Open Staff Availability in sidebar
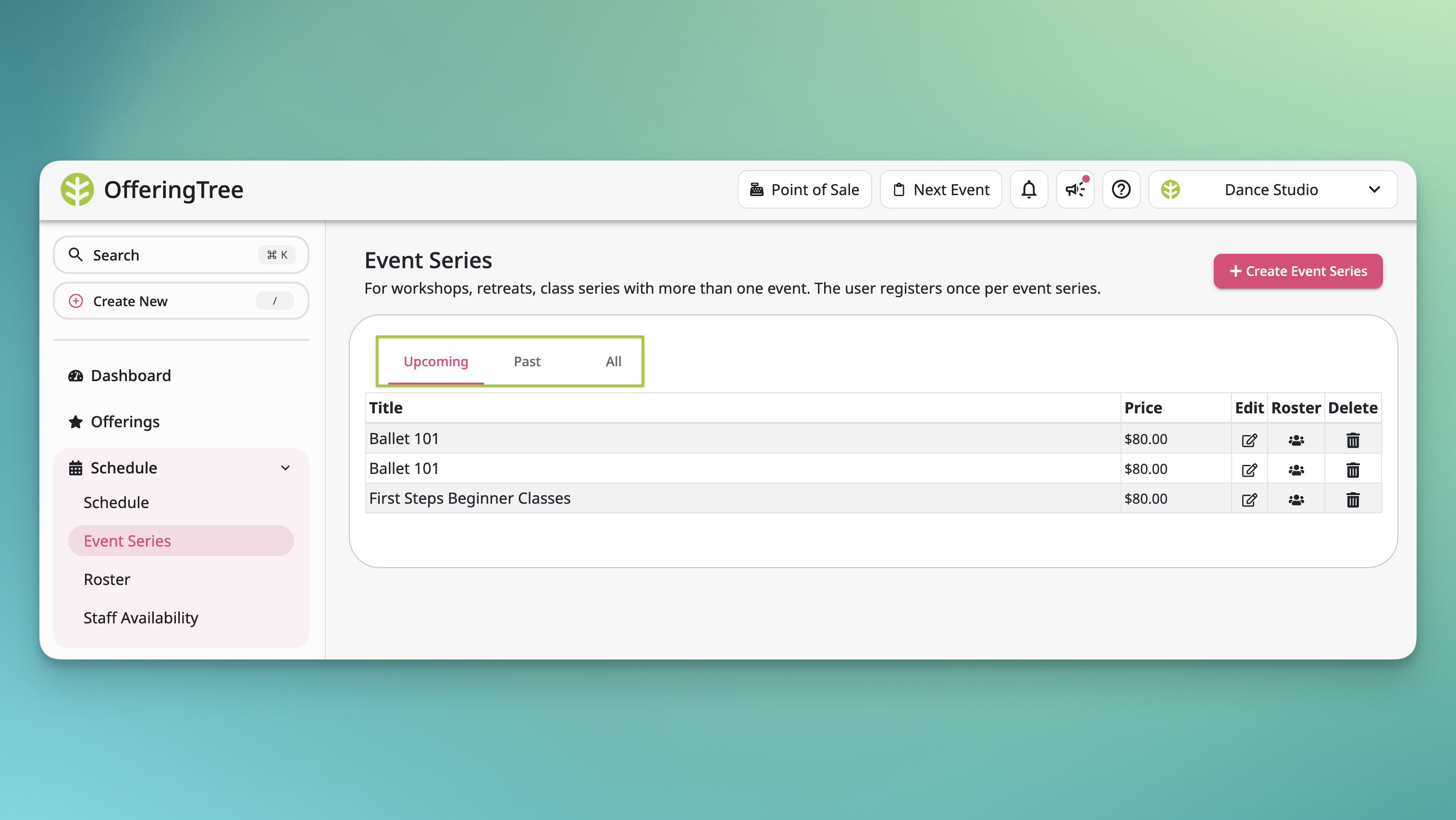The width and height of the screenshot is (1456, 820). tap(141, 618)
